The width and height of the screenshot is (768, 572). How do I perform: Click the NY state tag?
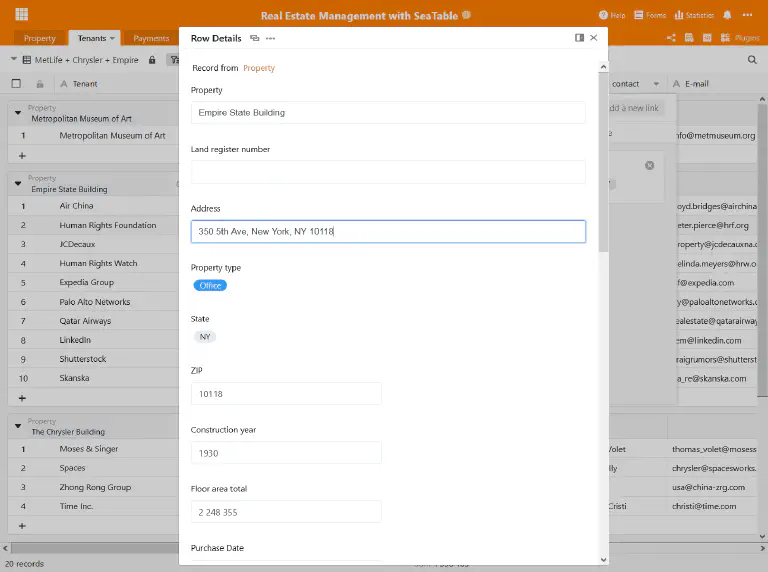pyautogui.click(x=205, y=337)
